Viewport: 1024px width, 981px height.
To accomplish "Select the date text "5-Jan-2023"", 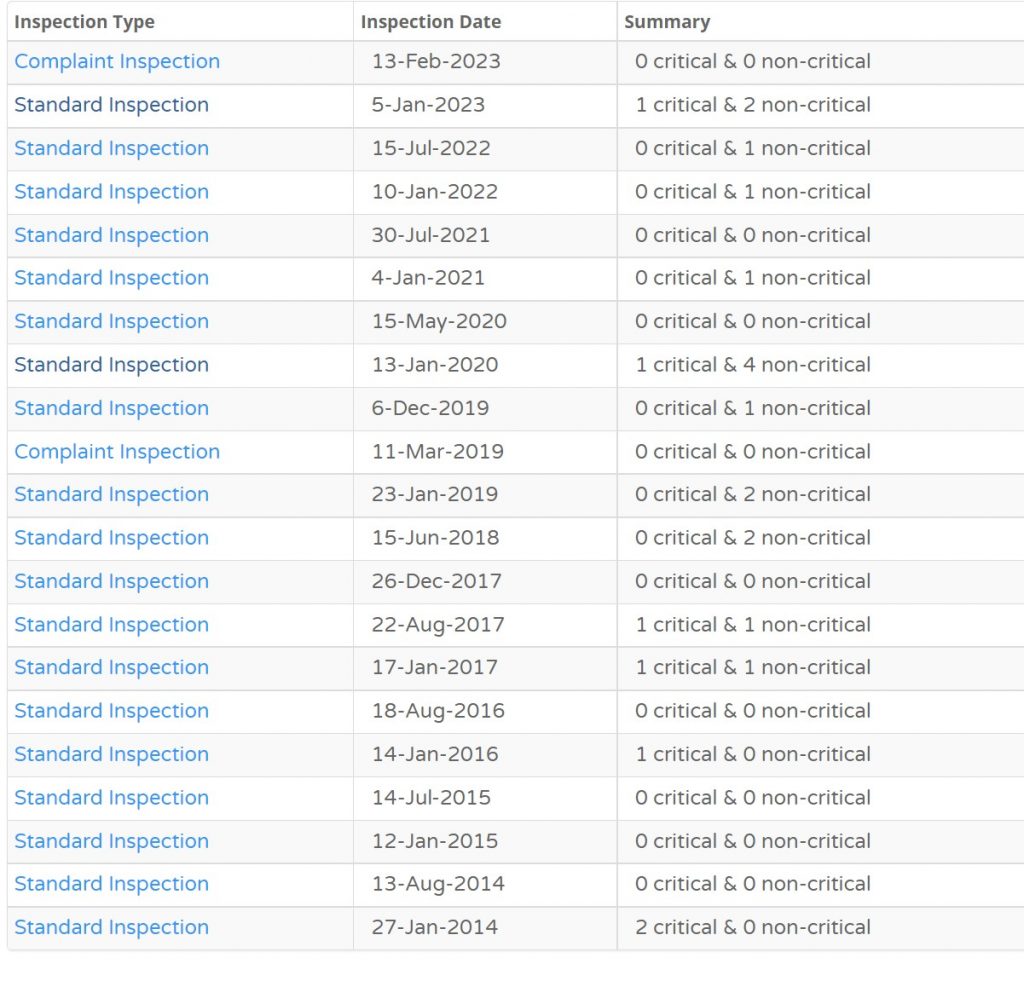I will coord(428,105).
